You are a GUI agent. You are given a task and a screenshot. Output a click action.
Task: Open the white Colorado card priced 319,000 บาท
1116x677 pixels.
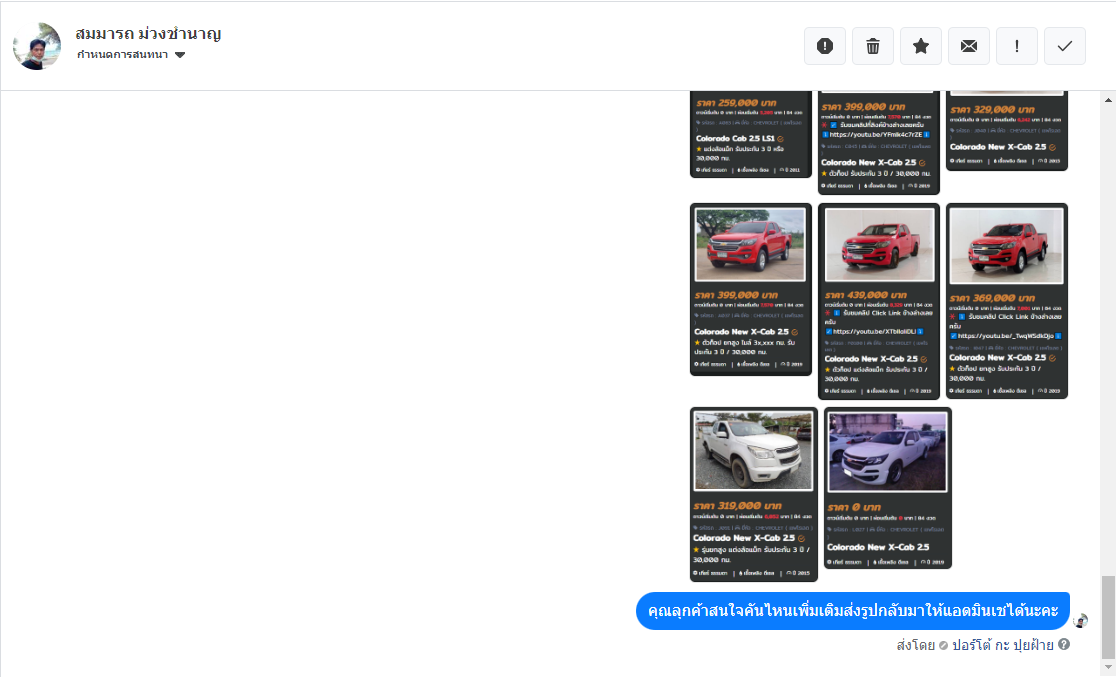[x=754, y=494]
